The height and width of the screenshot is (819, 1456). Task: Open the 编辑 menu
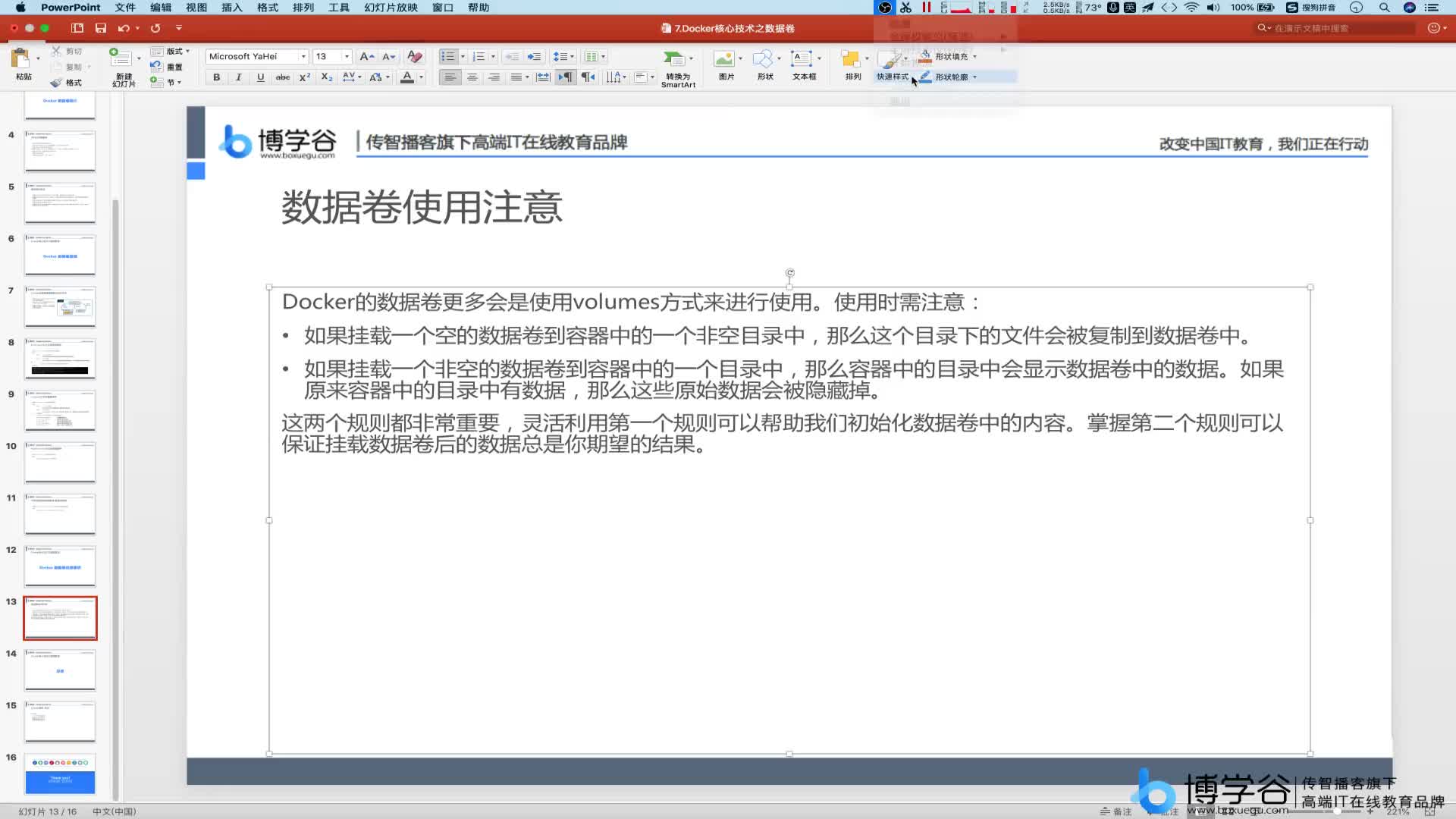coord(161,8)
